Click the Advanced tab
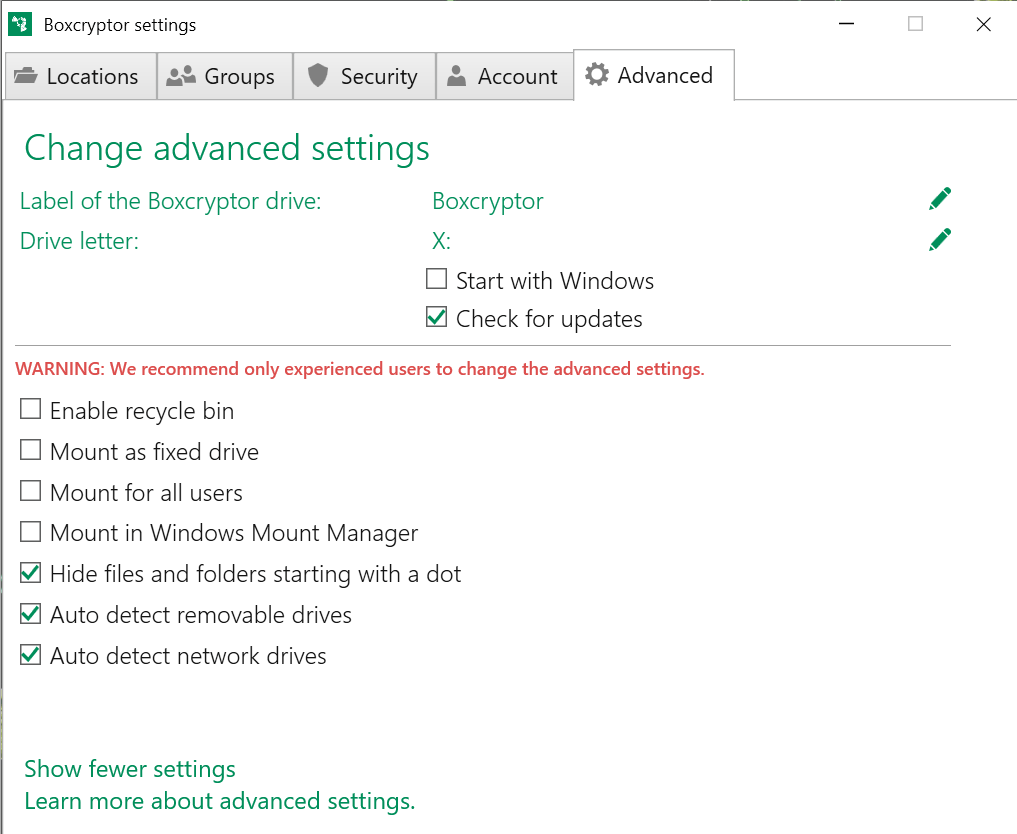The height and width of the screenshot is (834, 1017). pyautogui.click(x=653, y=76)
